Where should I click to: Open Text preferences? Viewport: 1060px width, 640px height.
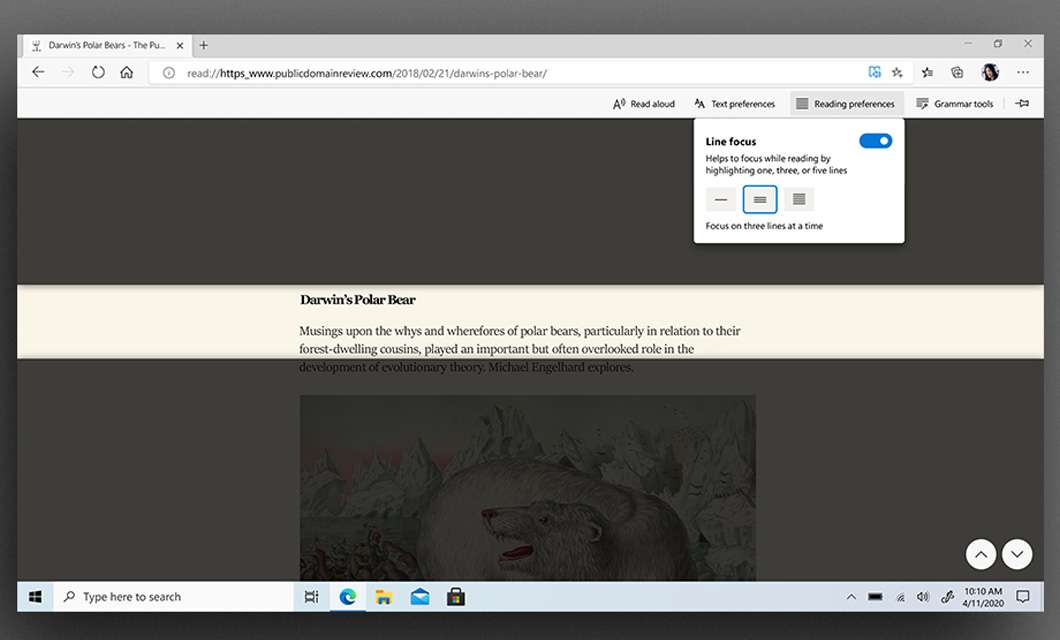tap(735, 103)
